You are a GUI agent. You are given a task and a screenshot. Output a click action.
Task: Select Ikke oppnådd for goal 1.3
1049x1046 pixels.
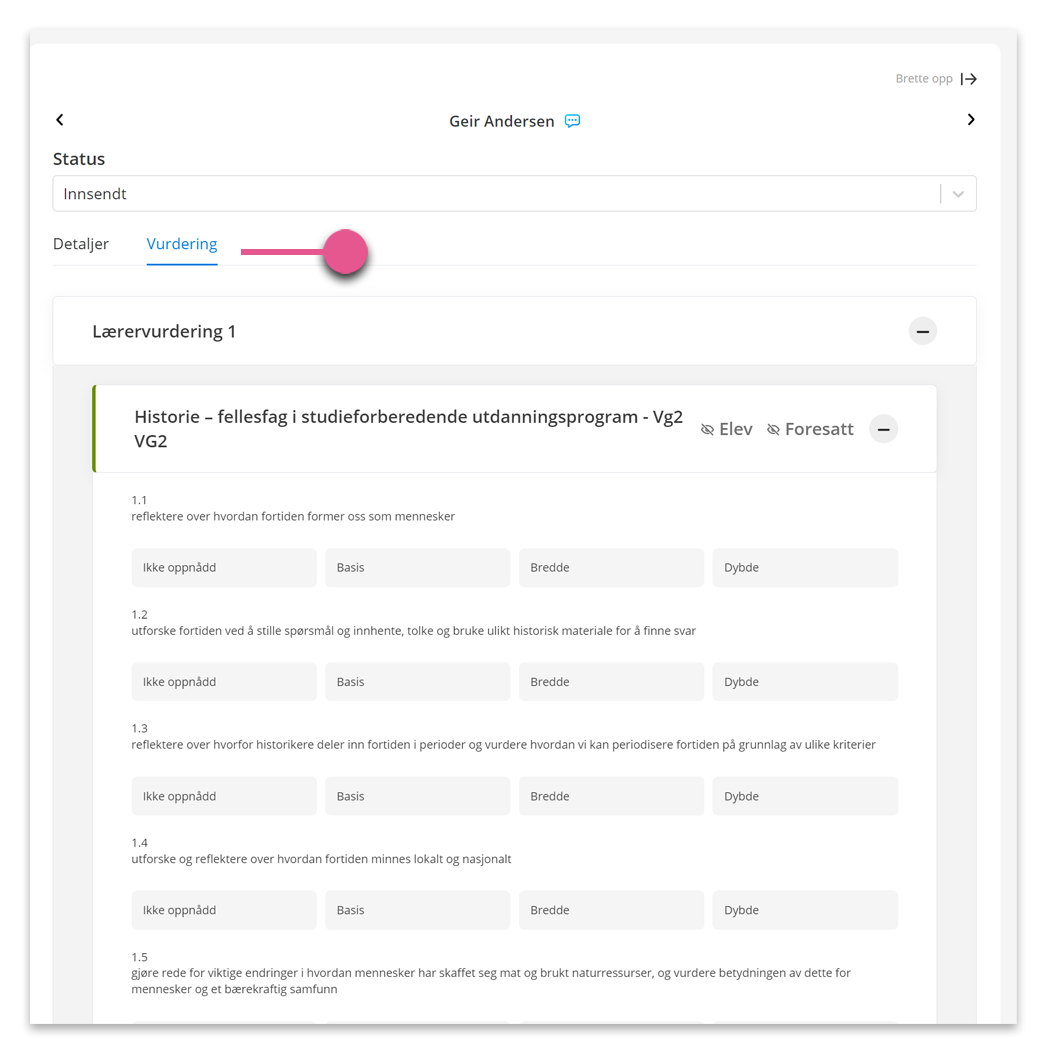click(224, 796)
